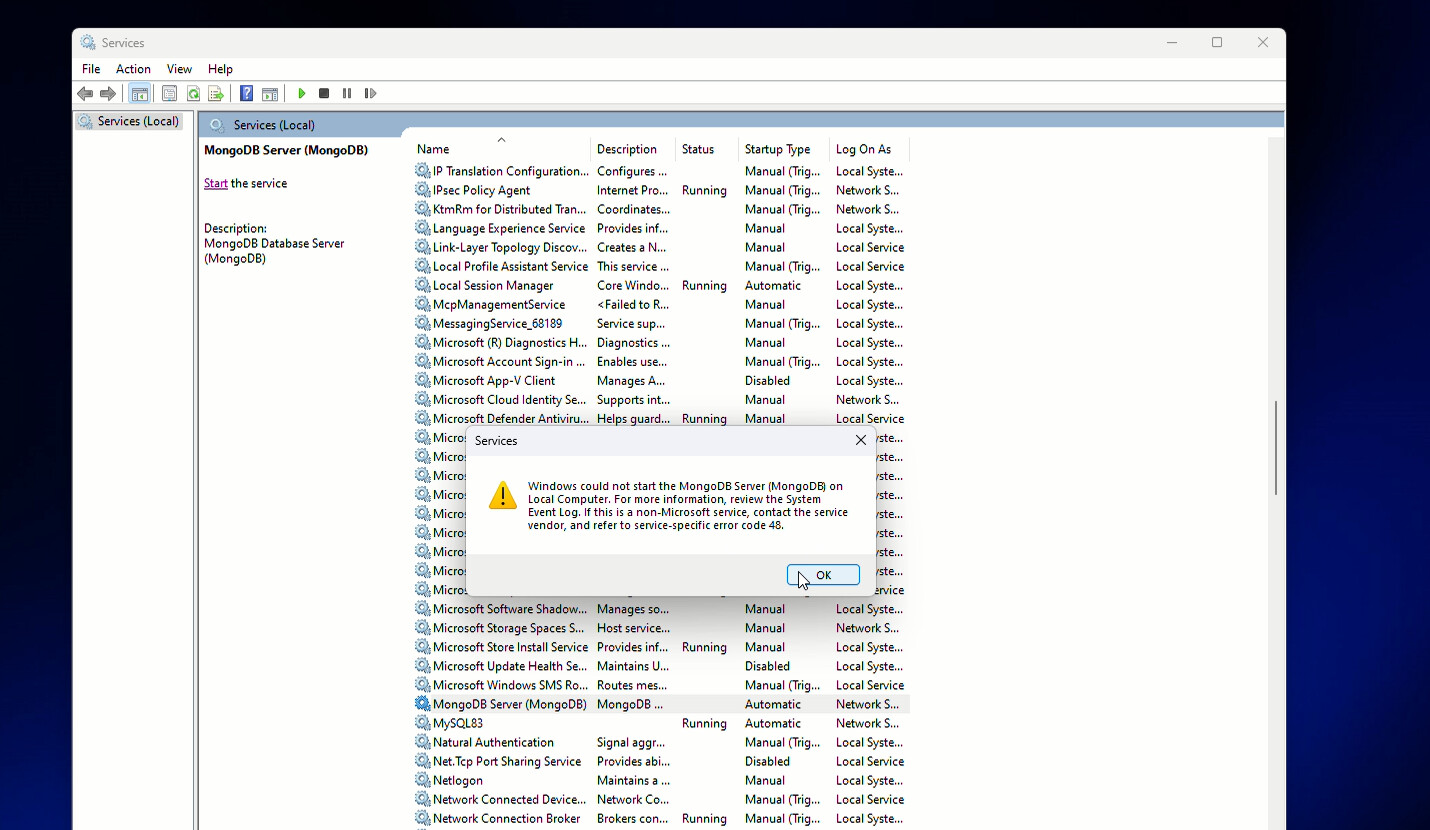Click the Pause Service toolbar icon
The image size is (1430, 830).
pyautogui.click(x=347, y=94)
